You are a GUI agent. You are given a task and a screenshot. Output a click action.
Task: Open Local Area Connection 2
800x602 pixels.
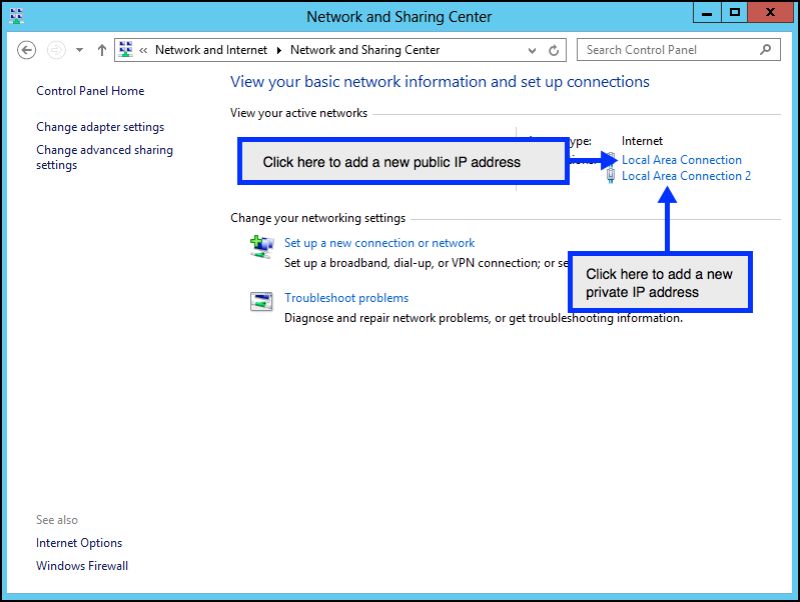point(686,176)
